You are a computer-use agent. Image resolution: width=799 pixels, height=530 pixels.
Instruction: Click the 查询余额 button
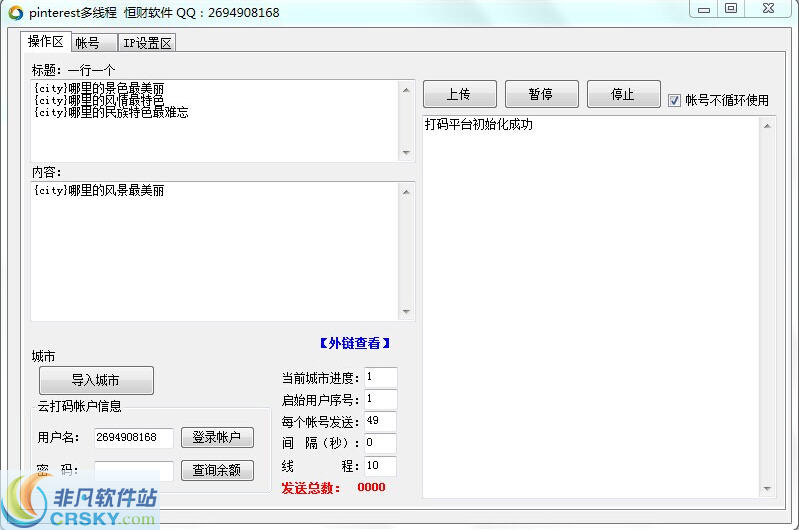click(x=217, y=470)
